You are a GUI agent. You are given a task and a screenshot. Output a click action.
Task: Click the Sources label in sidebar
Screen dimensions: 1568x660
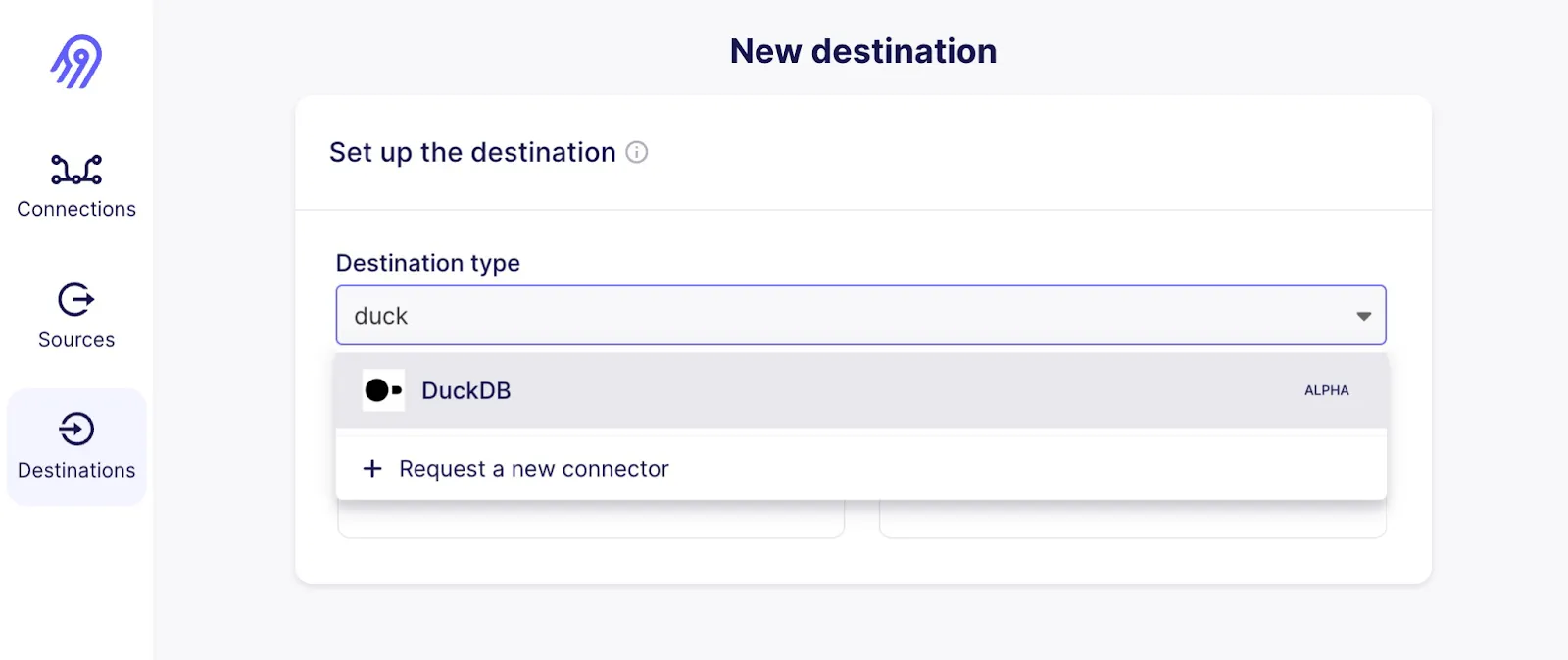(x=76, y=340)
